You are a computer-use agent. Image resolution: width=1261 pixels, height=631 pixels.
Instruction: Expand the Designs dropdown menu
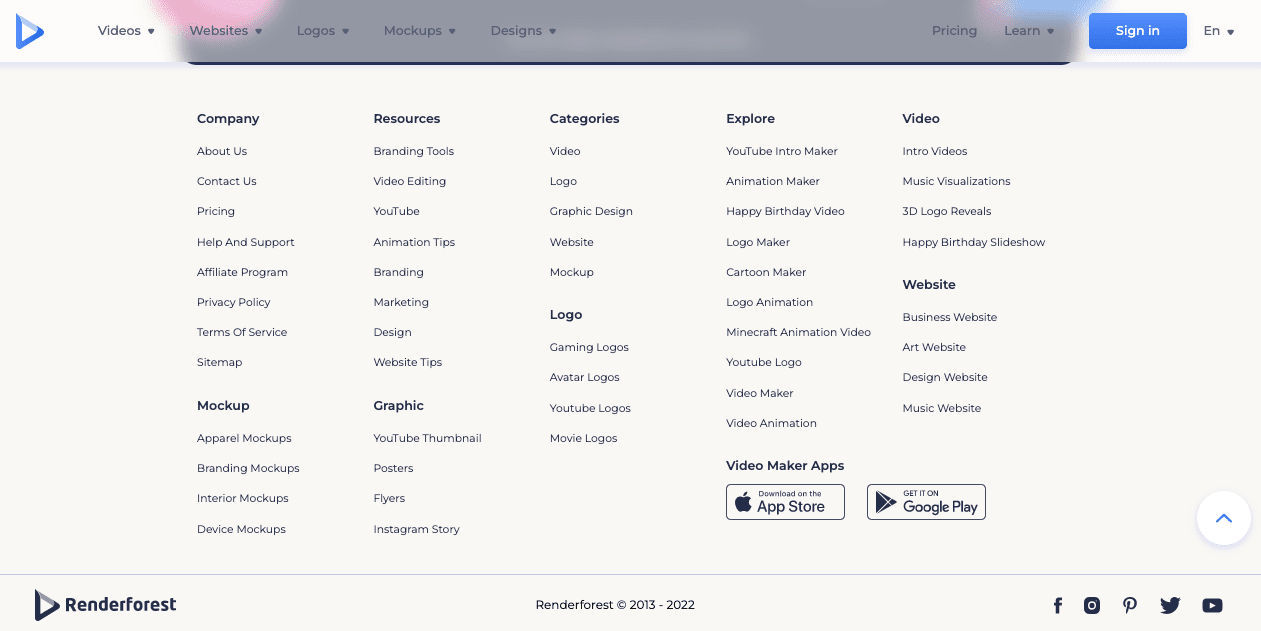pos(524,31)
